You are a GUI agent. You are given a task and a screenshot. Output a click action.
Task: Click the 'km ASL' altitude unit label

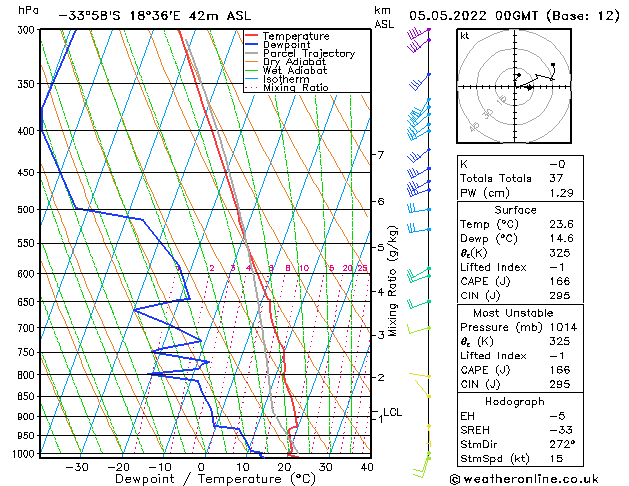coord(384,17)
